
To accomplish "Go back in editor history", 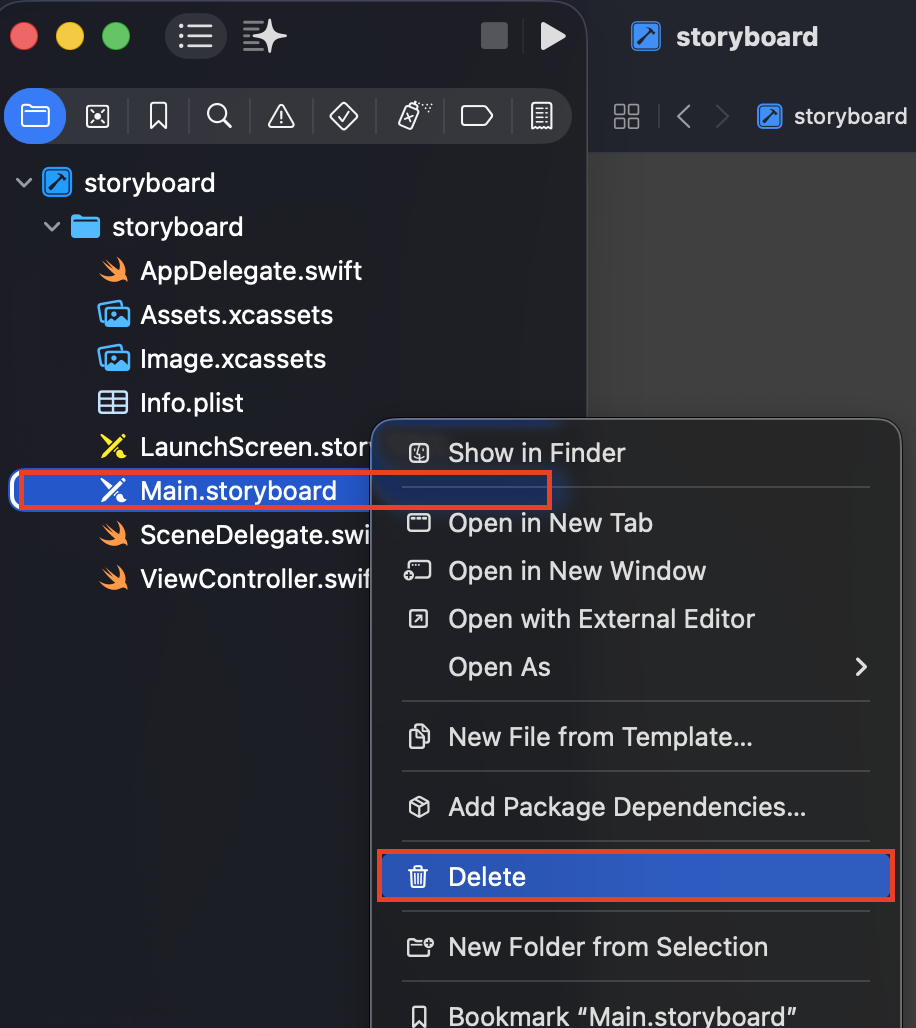I will point(684,117).
